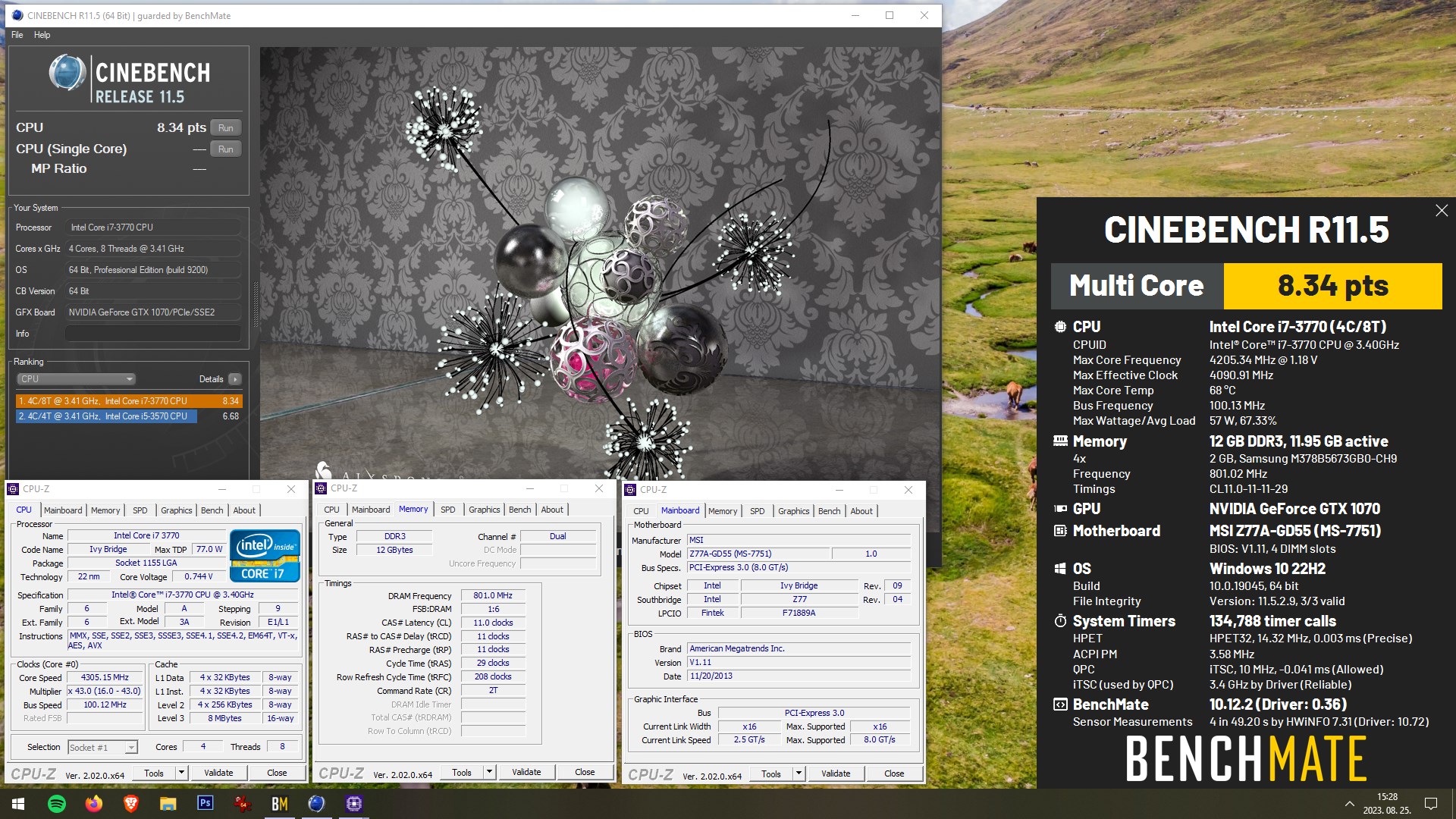Open the Socket #1 selection dropdown
1456x819 pixels.
pos(102,748)
